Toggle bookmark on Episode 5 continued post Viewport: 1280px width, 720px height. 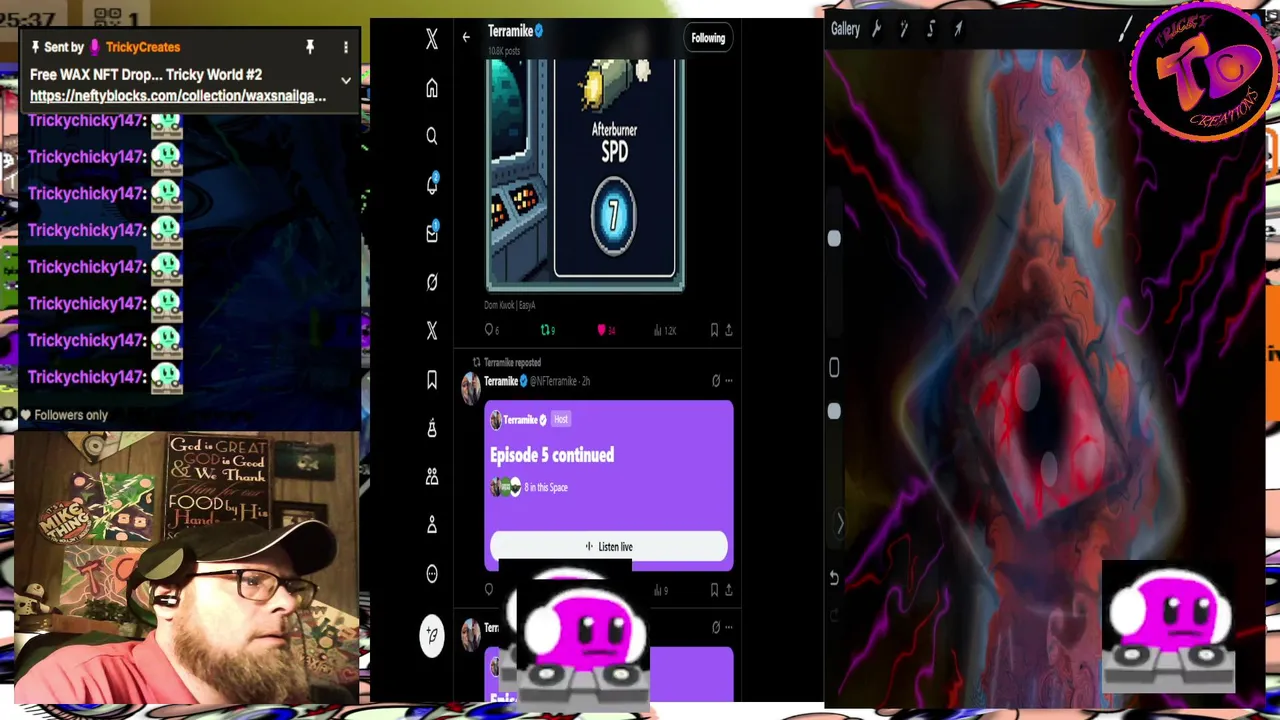[x=714, y=591]
